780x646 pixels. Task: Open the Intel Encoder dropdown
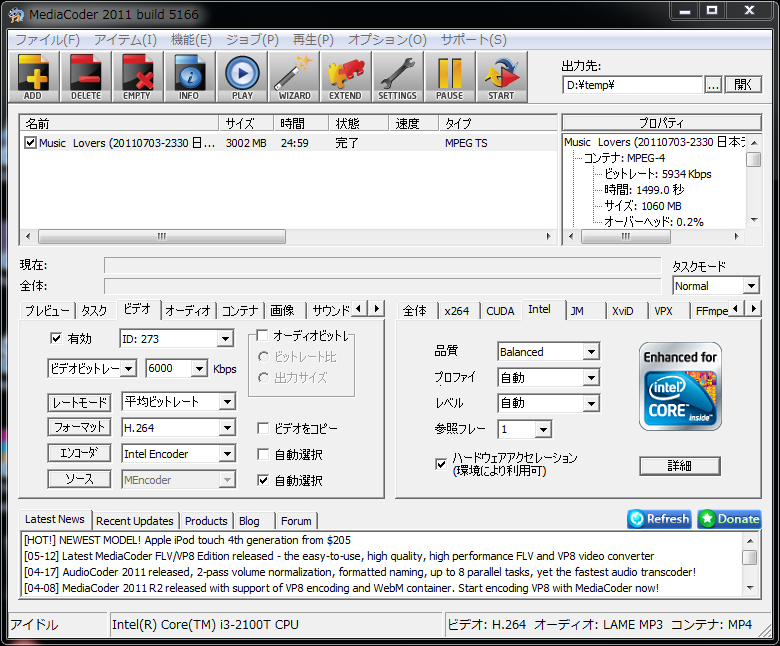point(227,454)
